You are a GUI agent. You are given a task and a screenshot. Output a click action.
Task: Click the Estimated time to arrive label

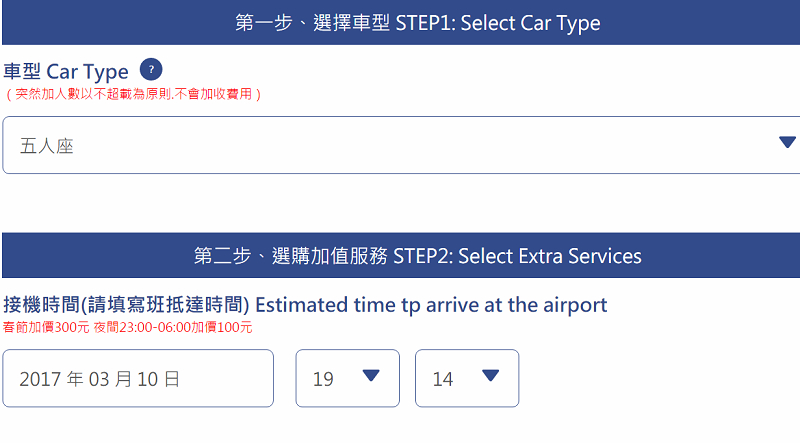(x=305, y=305)
